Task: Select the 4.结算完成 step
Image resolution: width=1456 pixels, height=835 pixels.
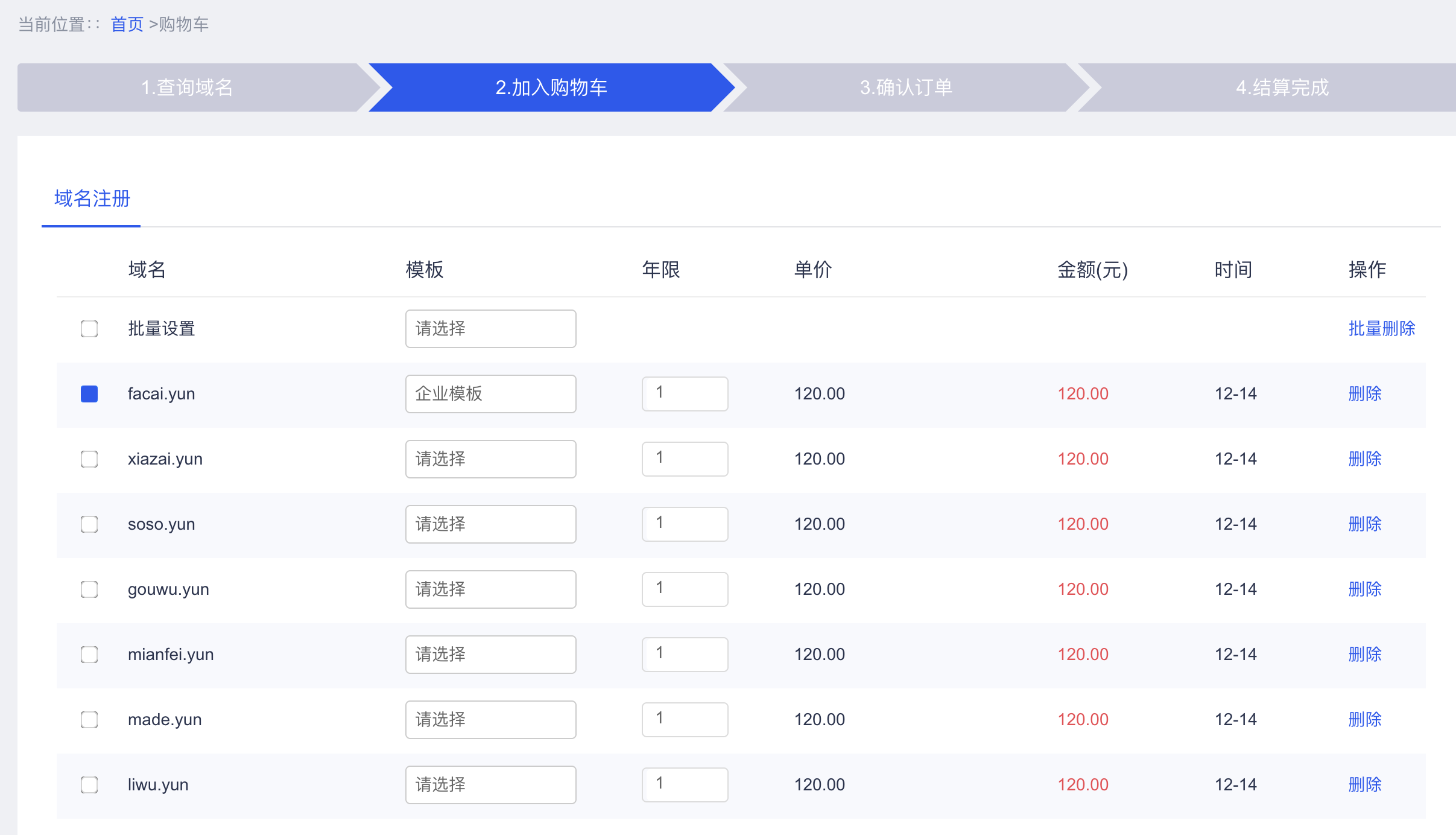Action: point(1282,87)
